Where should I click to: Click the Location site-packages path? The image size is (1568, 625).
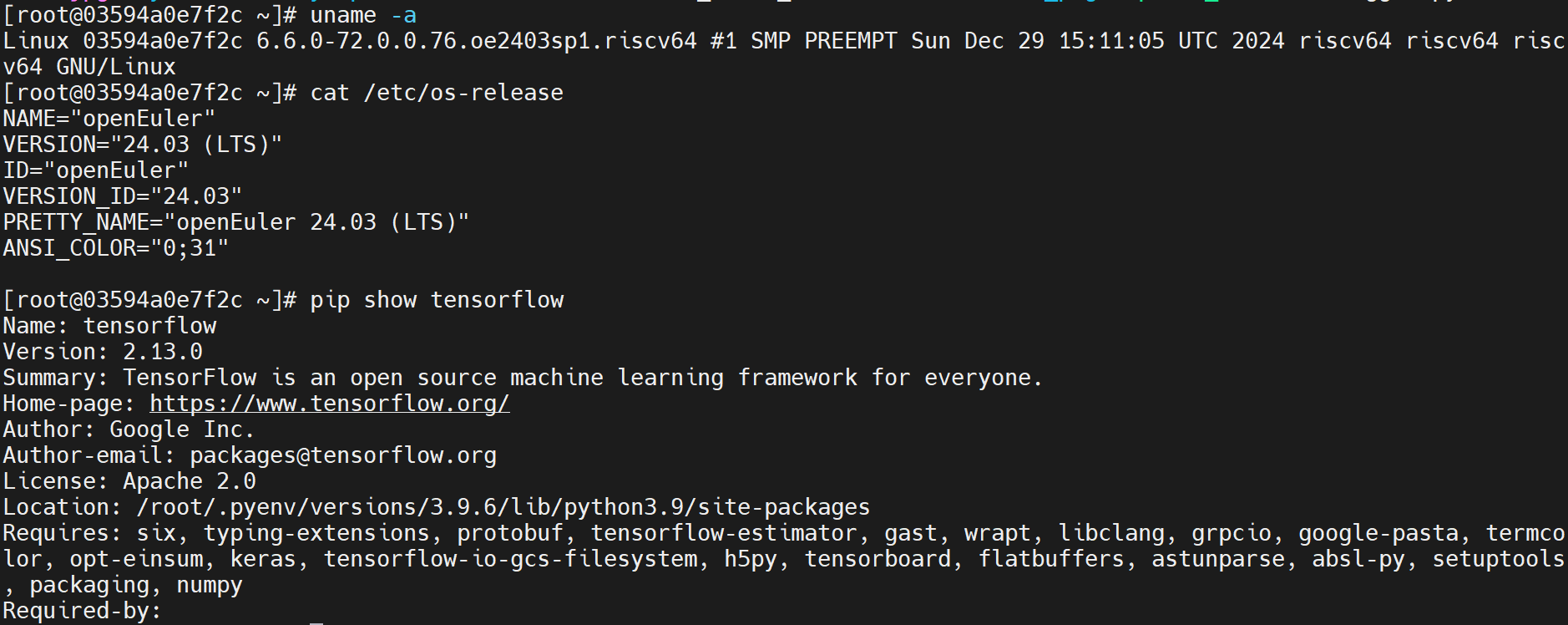pyautogui.click(x=503, y=507)
